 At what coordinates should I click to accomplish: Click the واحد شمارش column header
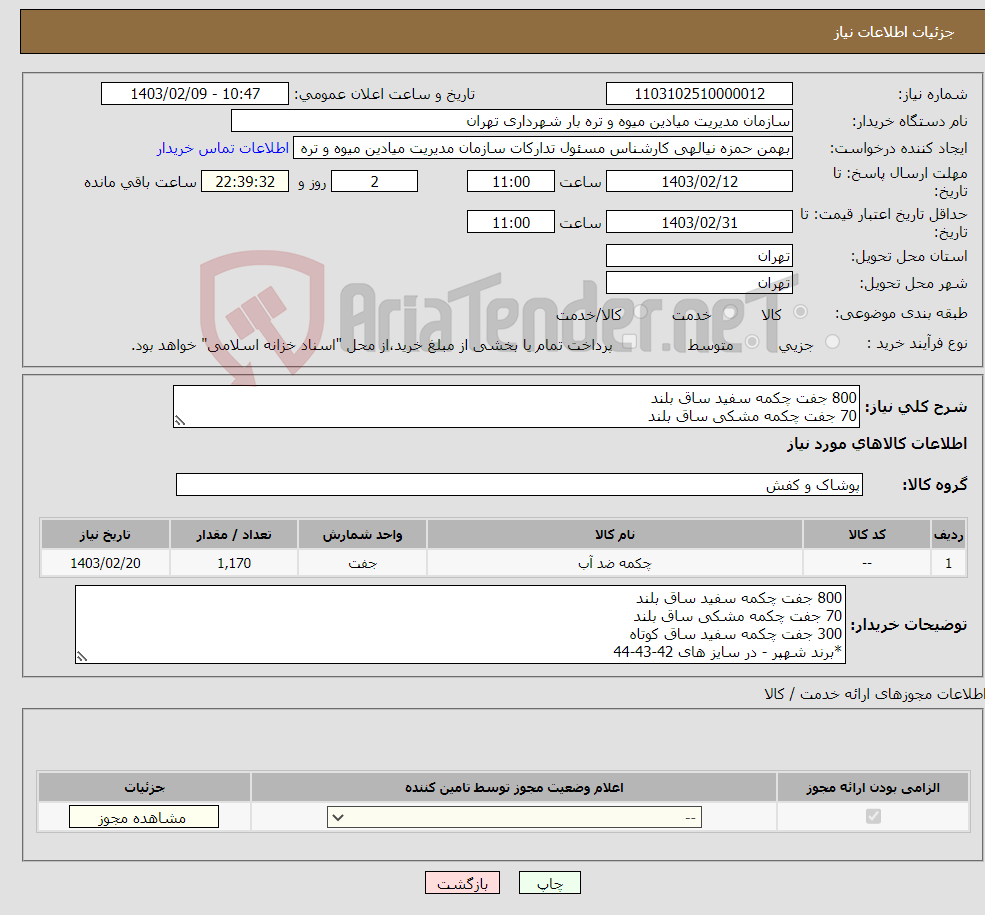362,535
